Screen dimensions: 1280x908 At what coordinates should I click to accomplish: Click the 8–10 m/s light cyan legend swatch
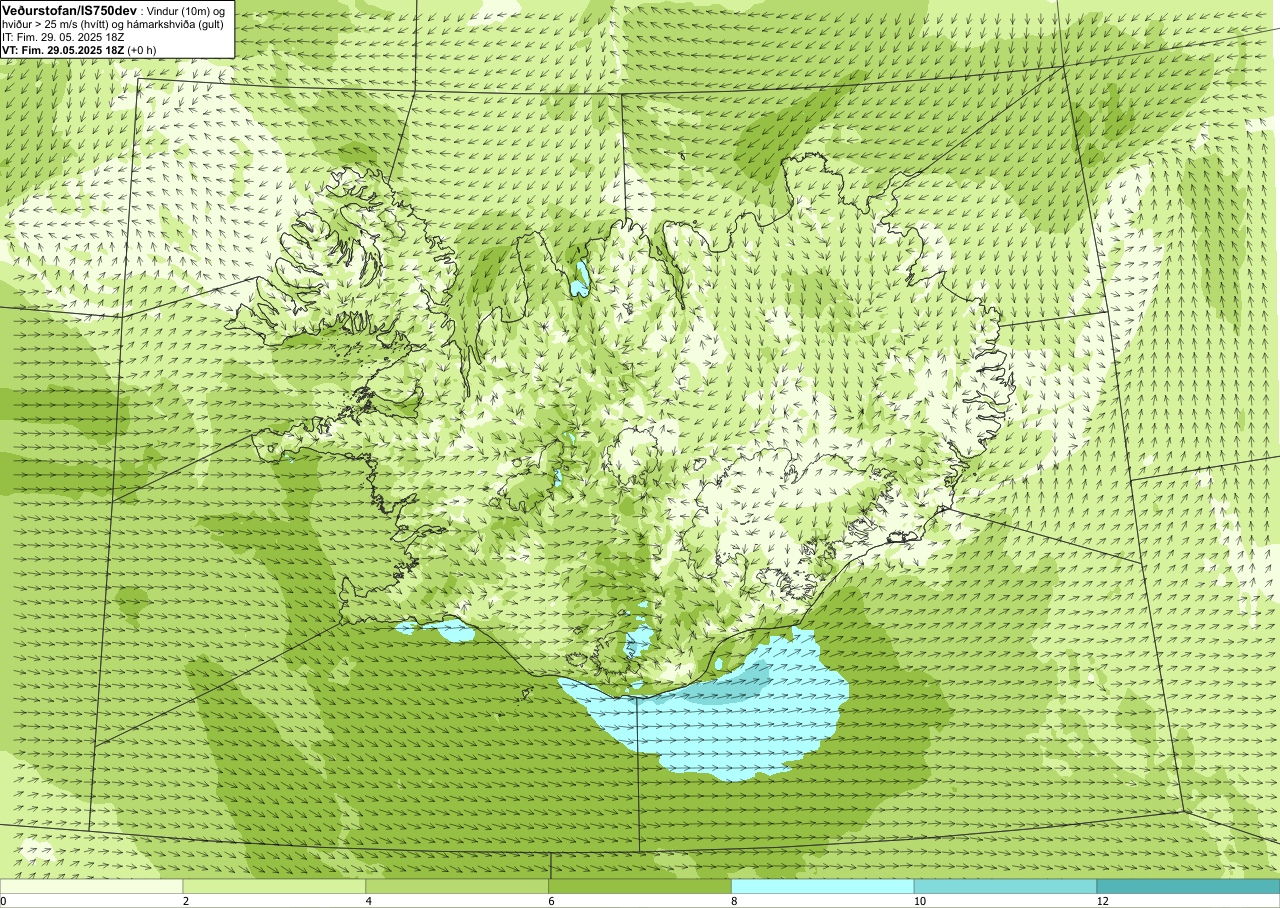pyautogui.click(x=823, y=886)
